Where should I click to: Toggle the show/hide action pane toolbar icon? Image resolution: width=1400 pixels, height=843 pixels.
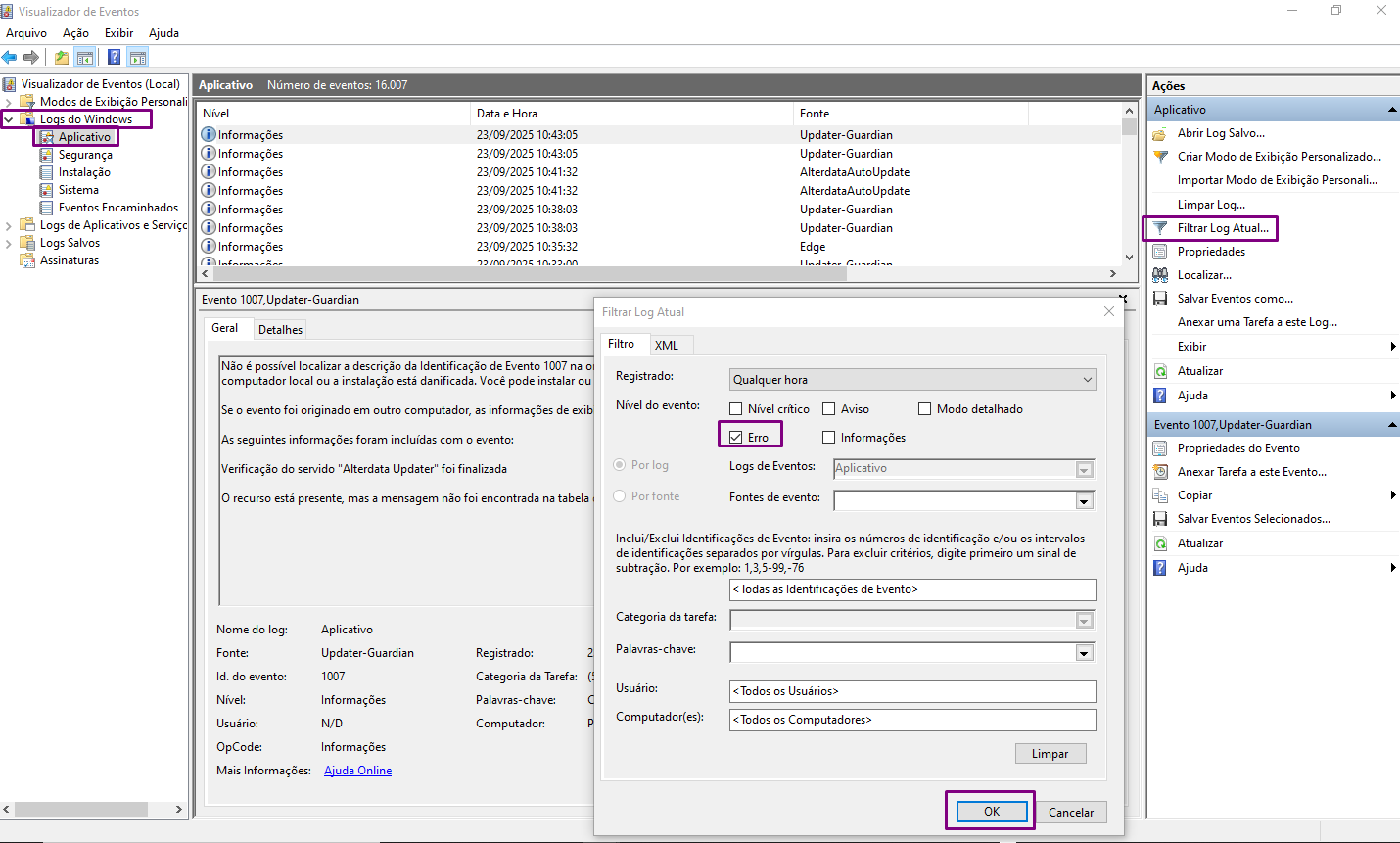pyautogui.click(x=138, y=57)
